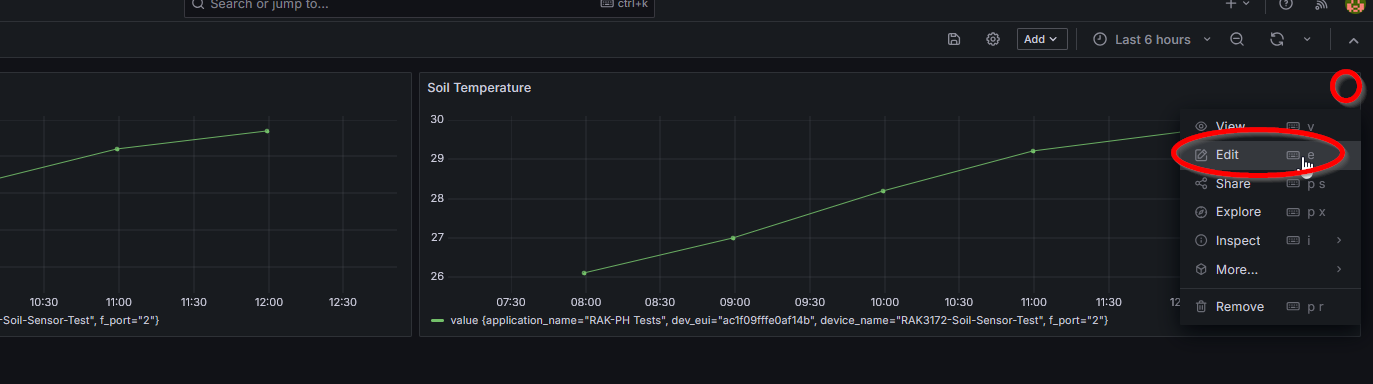Expand the More... submenu
Viewport: 1373px width, 384px height.
click(x=1339, y=269)
